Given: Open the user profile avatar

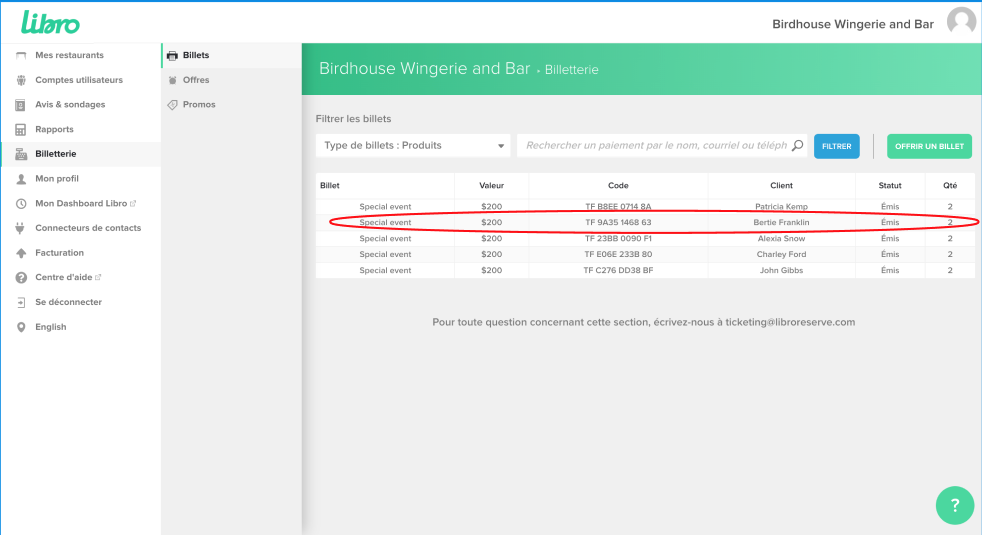Looking at the screenshot, I should (961, 22).
